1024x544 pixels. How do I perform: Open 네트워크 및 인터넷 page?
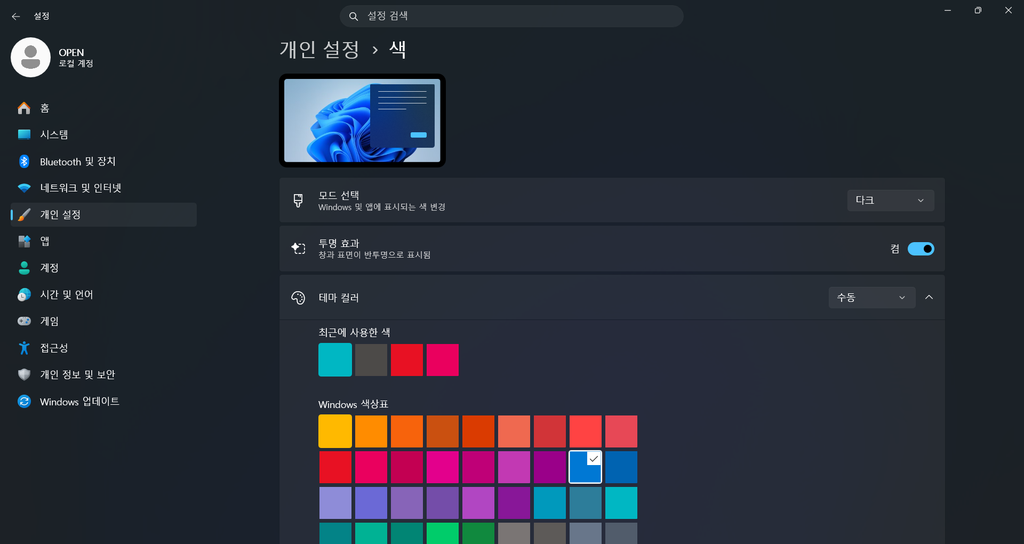(x=104, y=188)
